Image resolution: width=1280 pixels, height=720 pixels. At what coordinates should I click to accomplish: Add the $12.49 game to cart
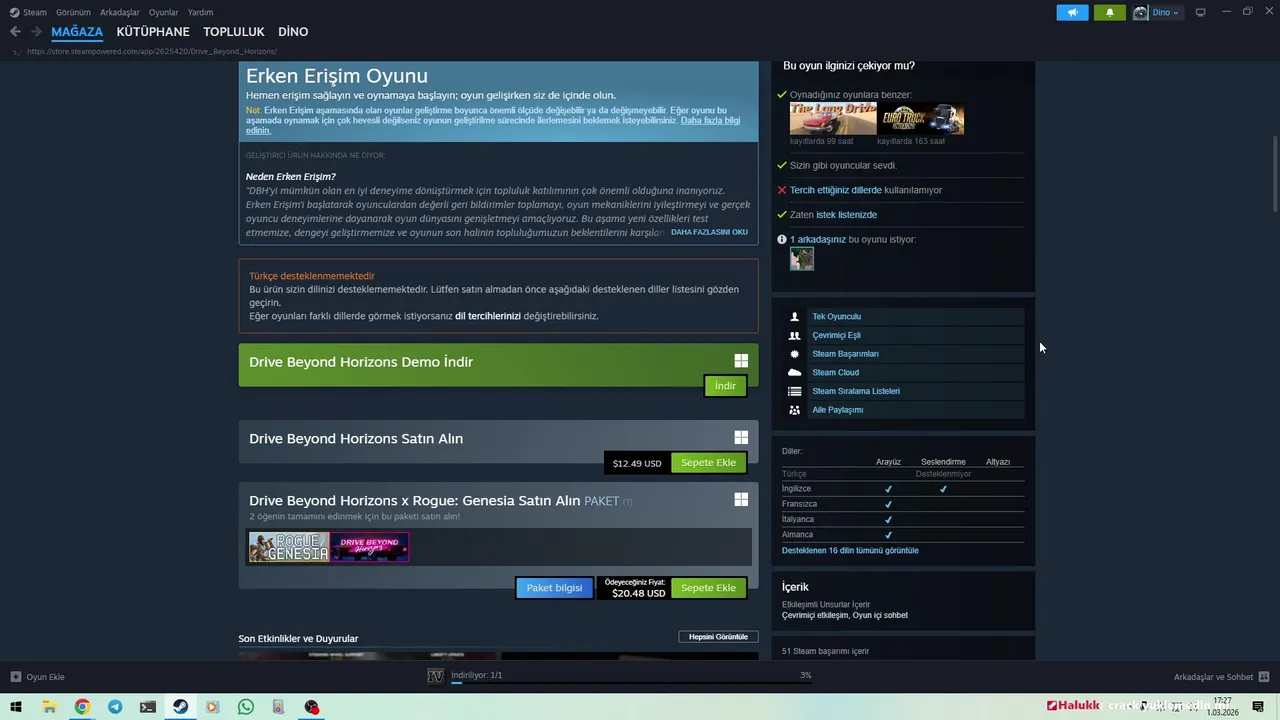tap(708, 463)
